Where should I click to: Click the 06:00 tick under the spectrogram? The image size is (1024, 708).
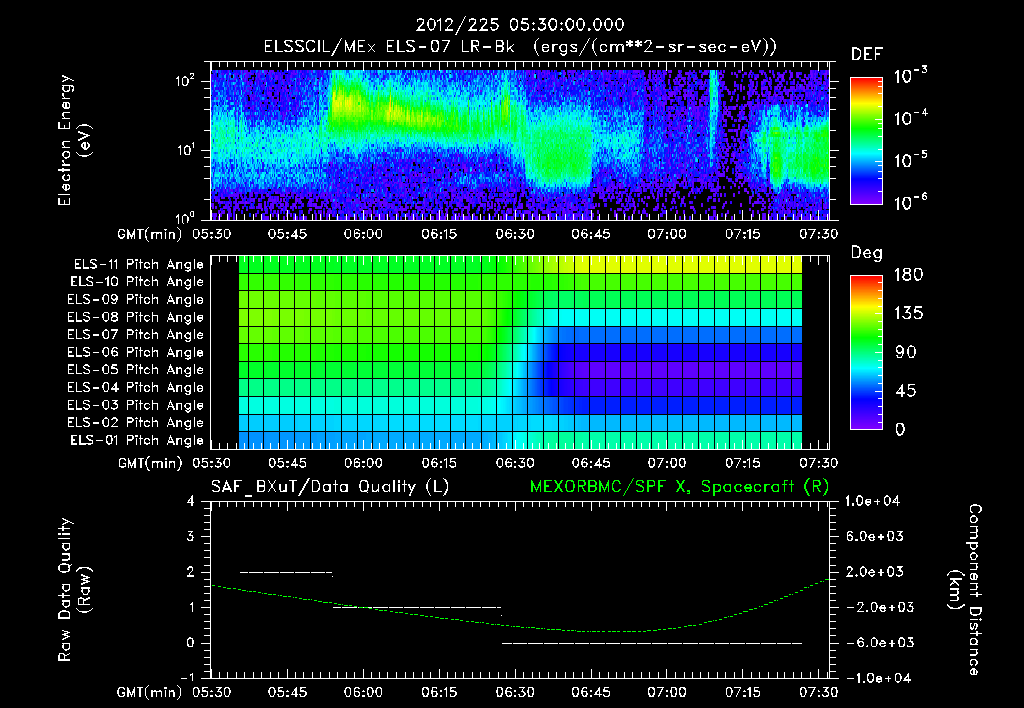point(363,234)
